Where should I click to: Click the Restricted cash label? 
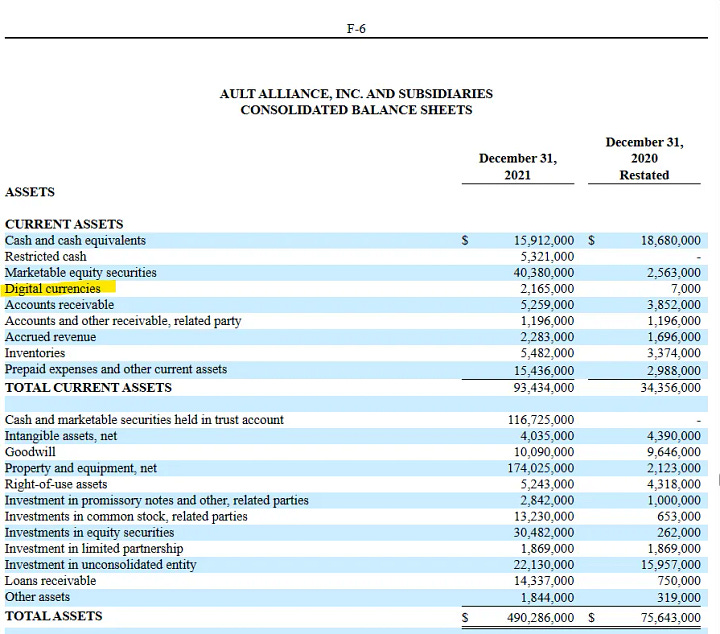[x=45, y=257]
